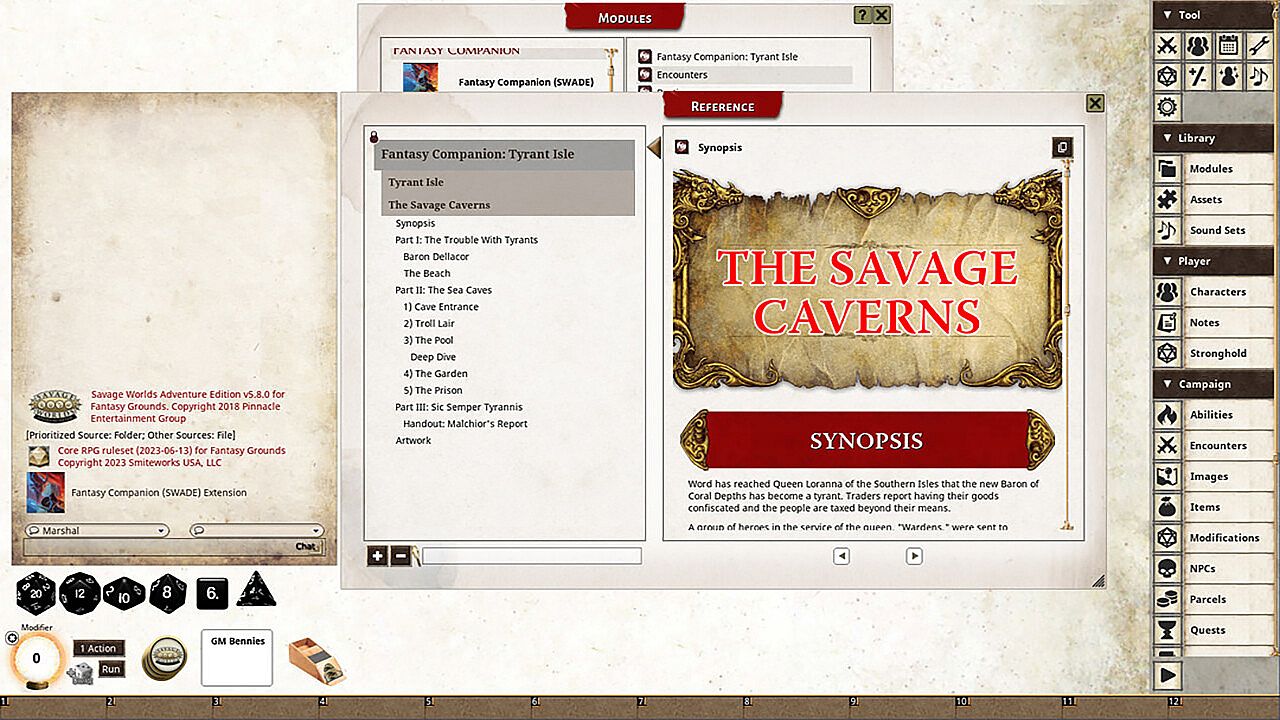Click the Modules folder icon in Library

[x=1167, y=169]
